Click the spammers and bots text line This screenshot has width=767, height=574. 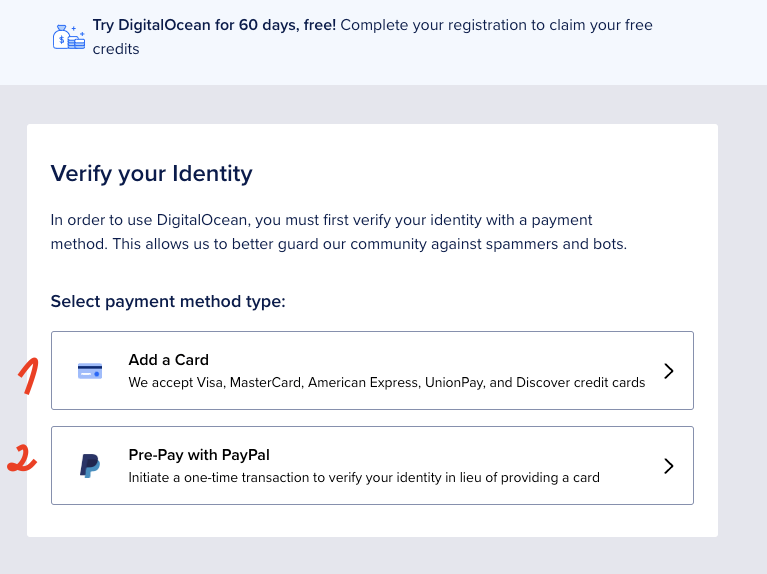tap(338, 244)
